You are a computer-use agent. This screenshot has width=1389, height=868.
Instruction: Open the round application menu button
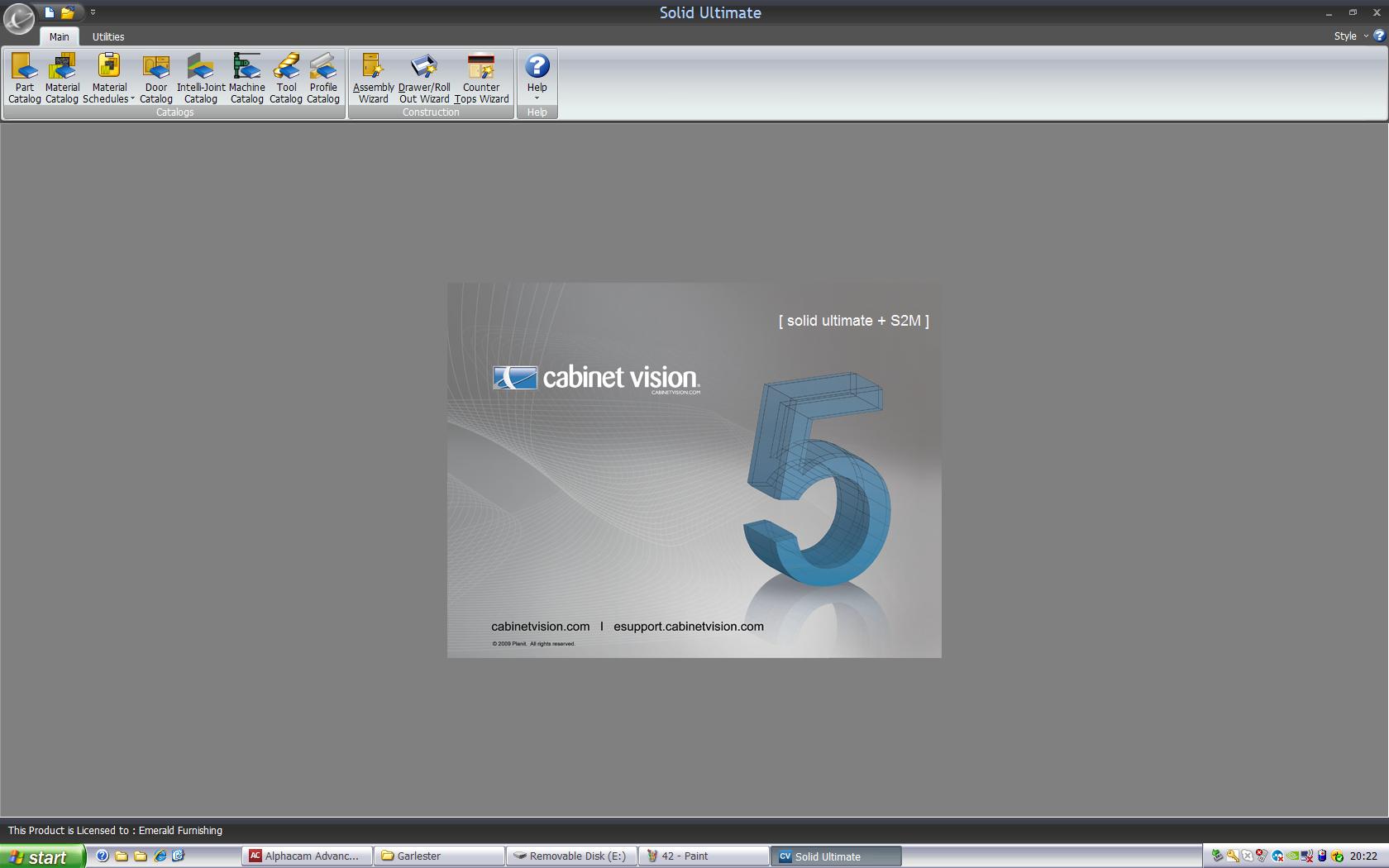click(x=19, y=18)
